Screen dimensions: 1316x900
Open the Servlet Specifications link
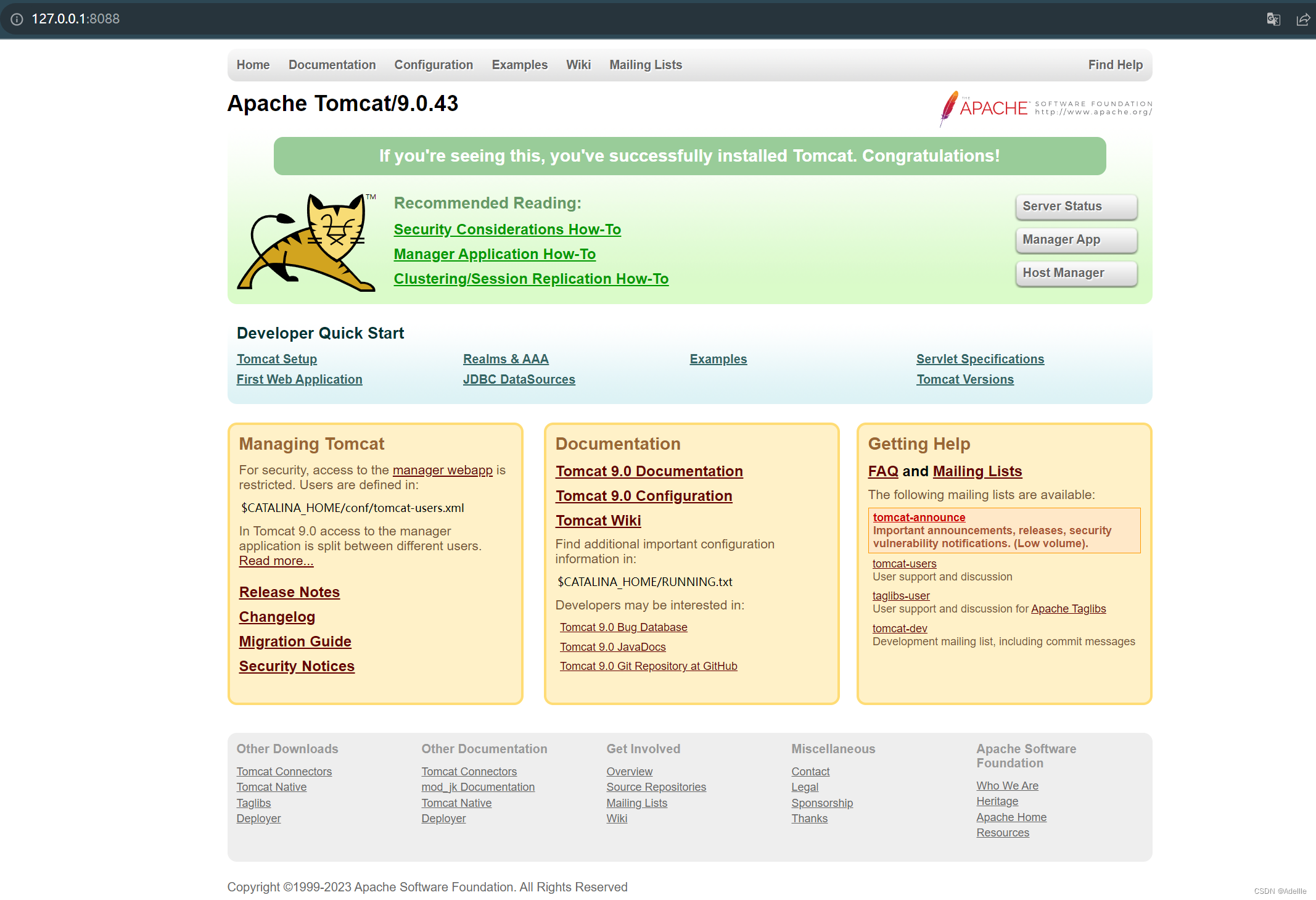pos(980,359)
